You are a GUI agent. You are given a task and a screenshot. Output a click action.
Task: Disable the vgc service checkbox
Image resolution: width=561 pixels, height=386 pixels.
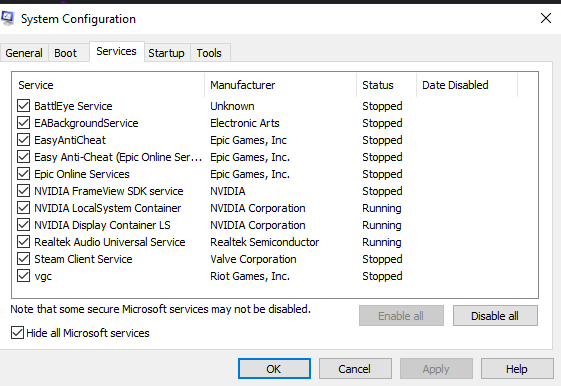(24, 276)
